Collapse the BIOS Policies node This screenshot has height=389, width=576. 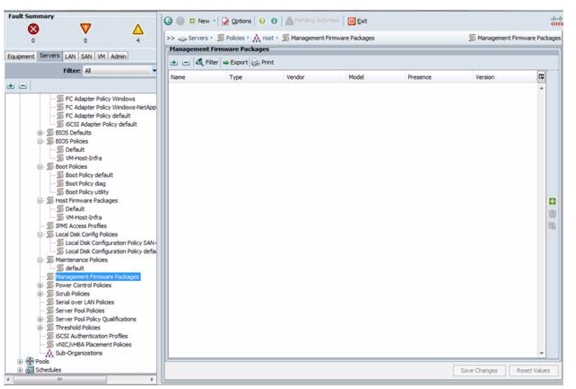[40, 141]
